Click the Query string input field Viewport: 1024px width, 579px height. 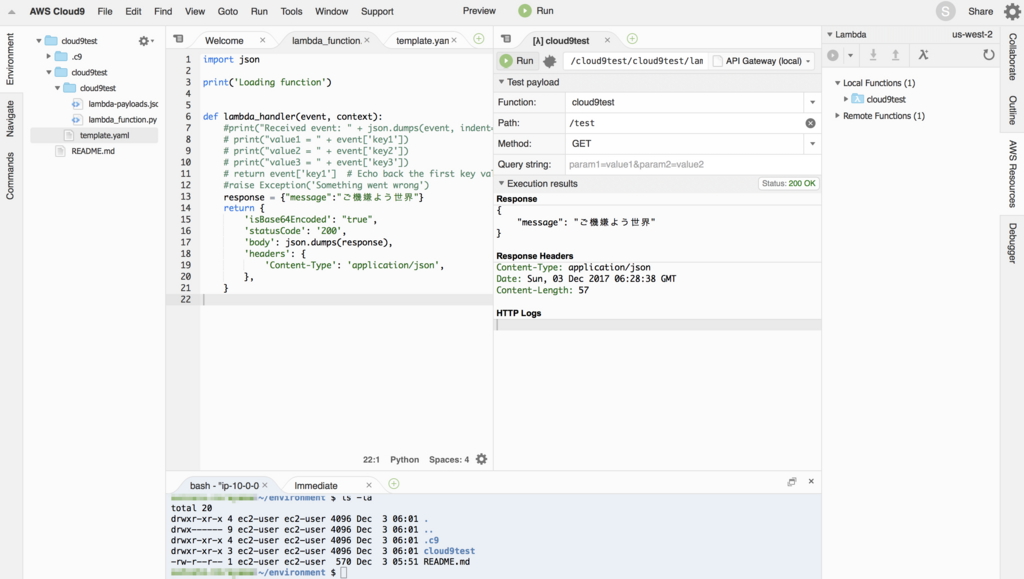pyautogui.click(x=693, y=164)
